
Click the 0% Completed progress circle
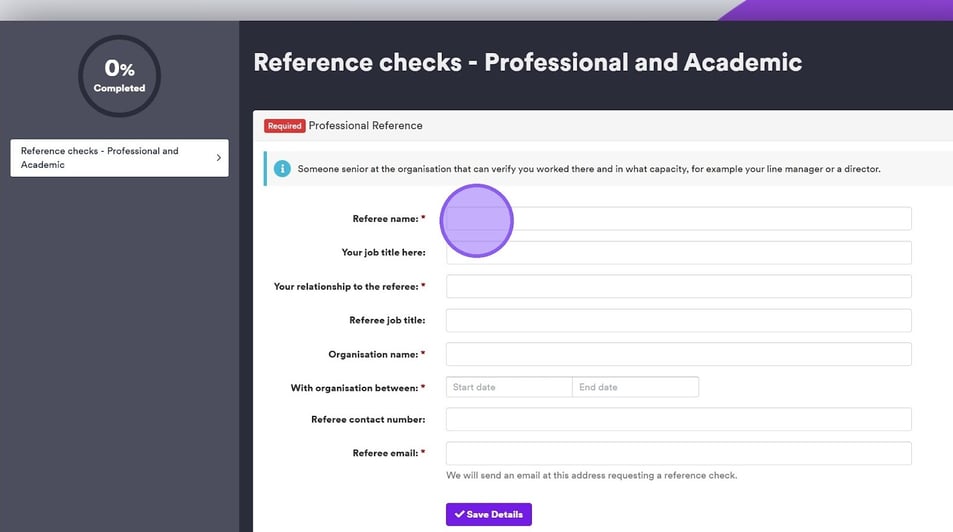pos(119,76)
